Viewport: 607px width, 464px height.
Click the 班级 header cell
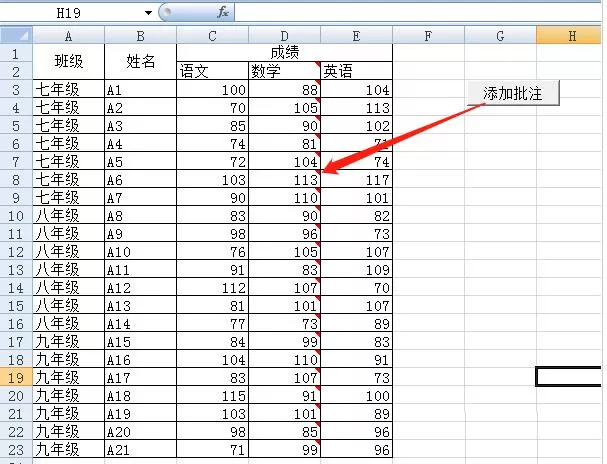(69, 62)
